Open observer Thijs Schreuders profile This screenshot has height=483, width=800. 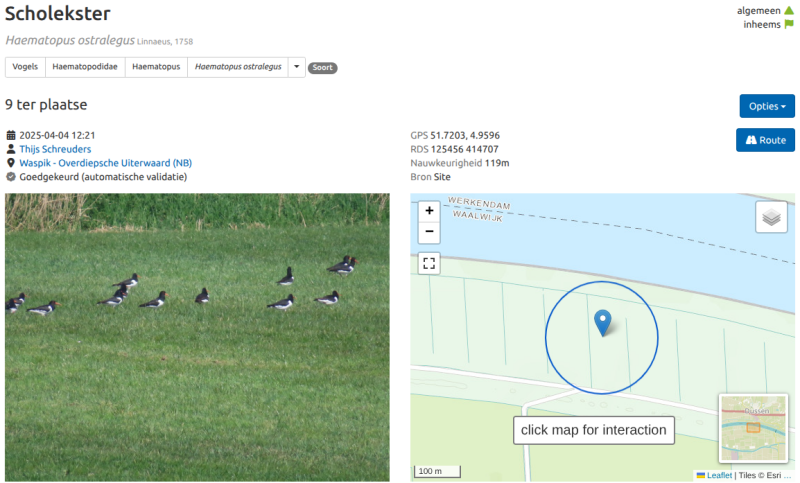click(55, 149)
